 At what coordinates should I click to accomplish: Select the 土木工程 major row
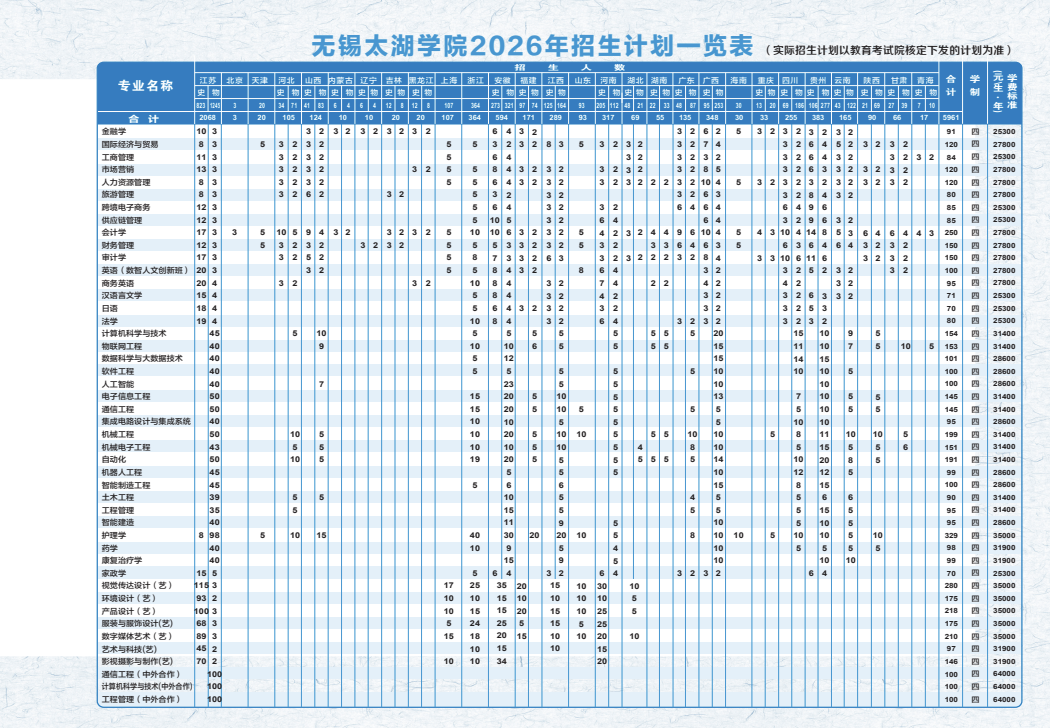(x=560, y=498)
